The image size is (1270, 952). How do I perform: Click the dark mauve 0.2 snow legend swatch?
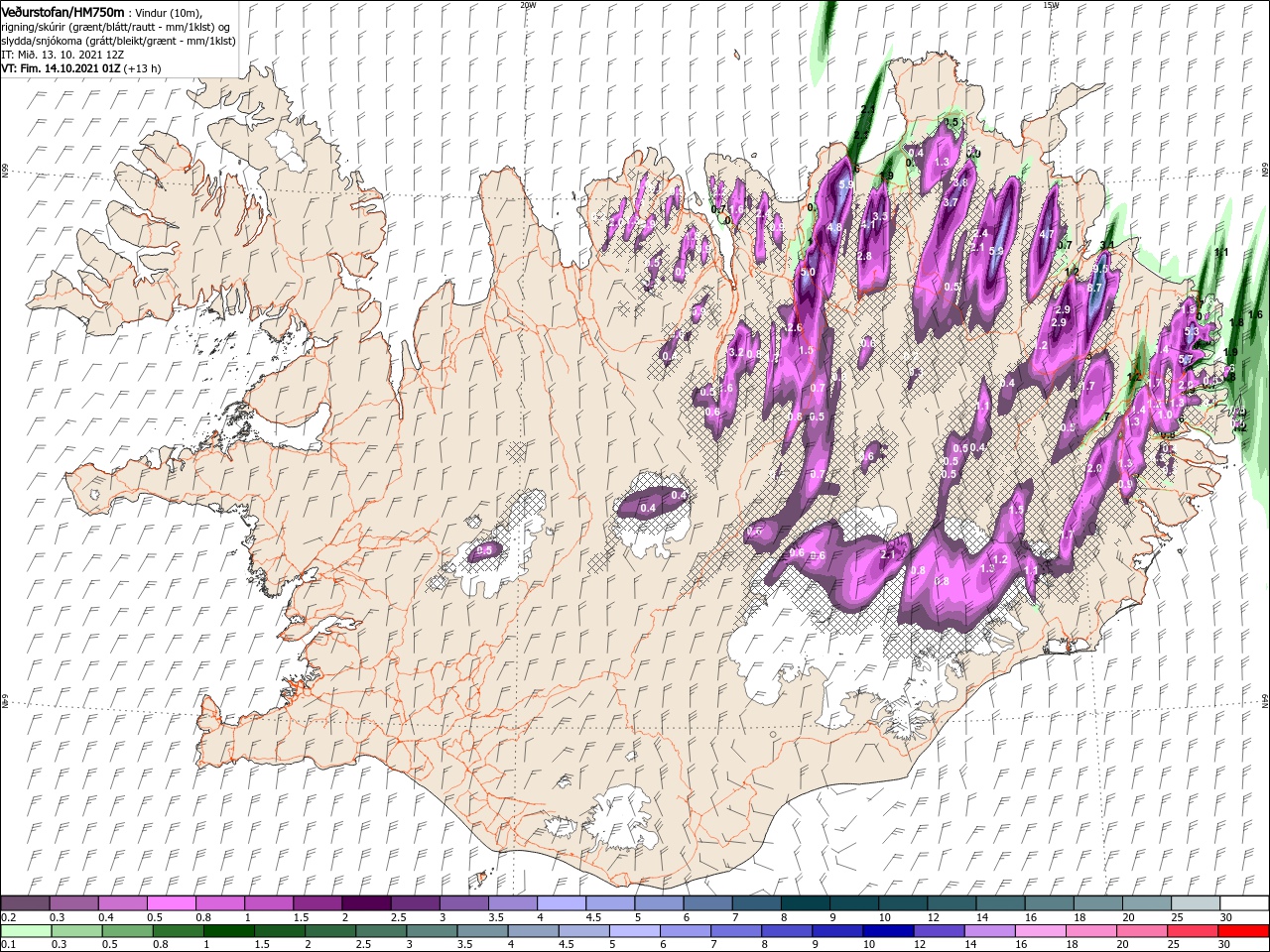[25, 903]
